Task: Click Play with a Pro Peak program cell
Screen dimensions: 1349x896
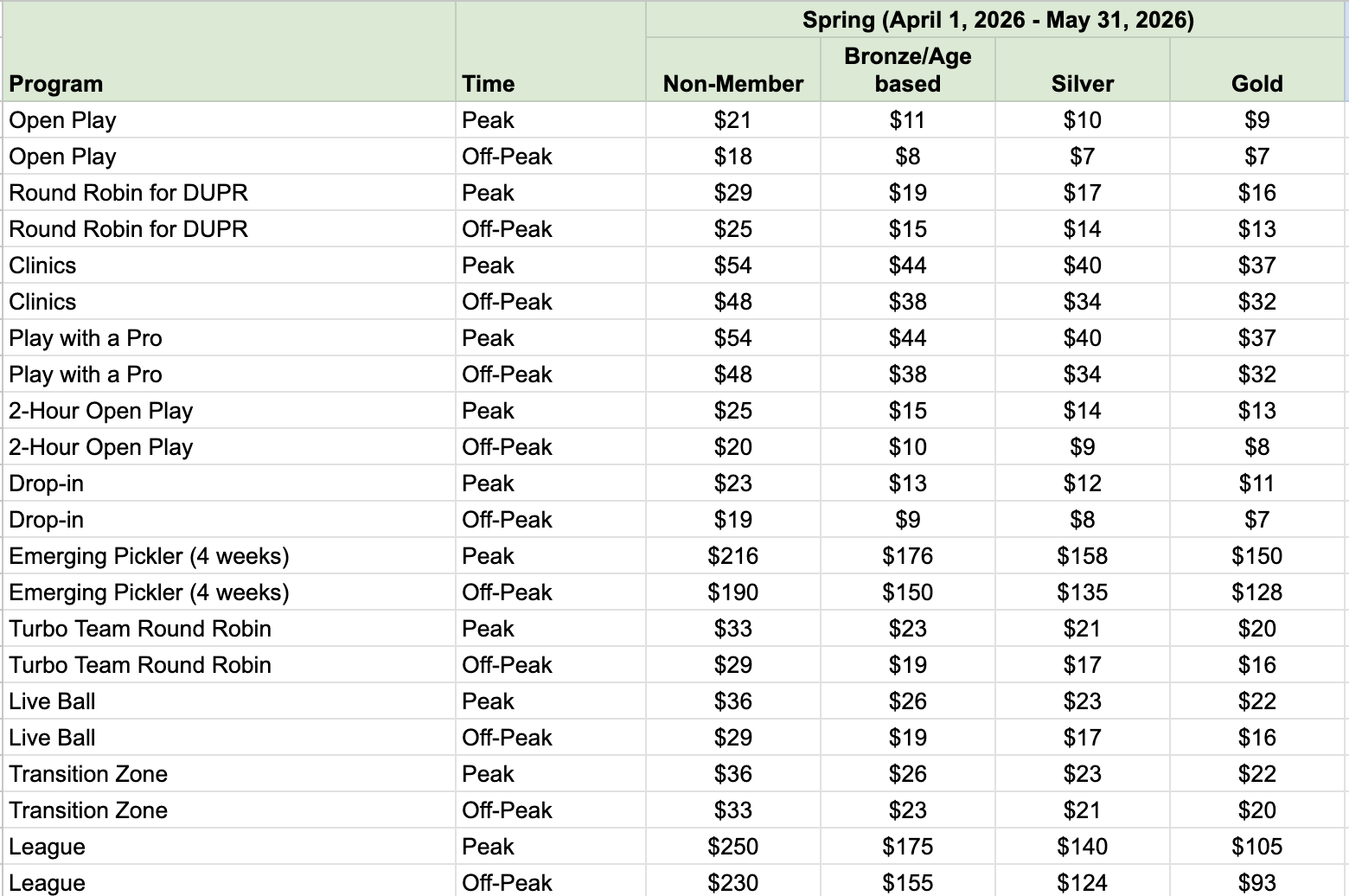Action: [x=229, y=338]
